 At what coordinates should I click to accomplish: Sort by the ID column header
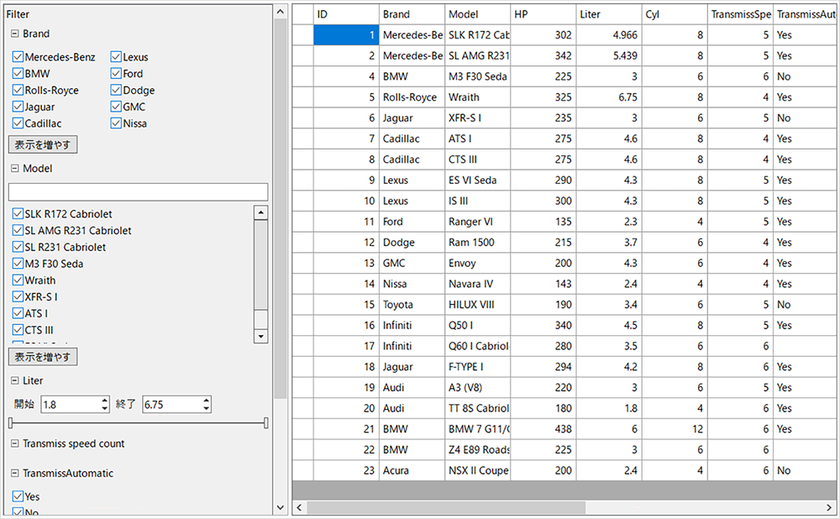346,14
